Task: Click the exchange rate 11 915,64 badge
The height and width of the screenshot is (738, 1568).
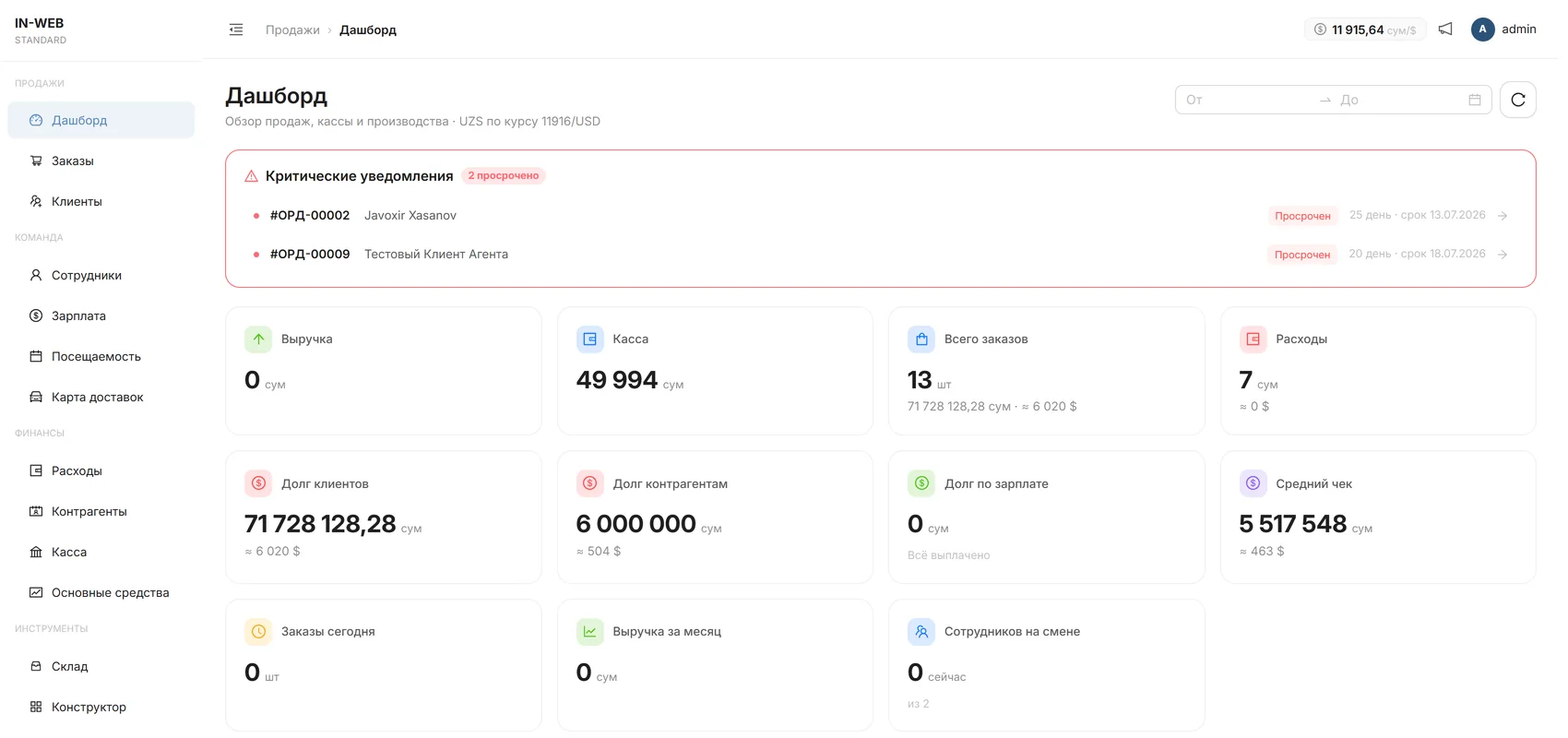Action: click(1365, 30)
